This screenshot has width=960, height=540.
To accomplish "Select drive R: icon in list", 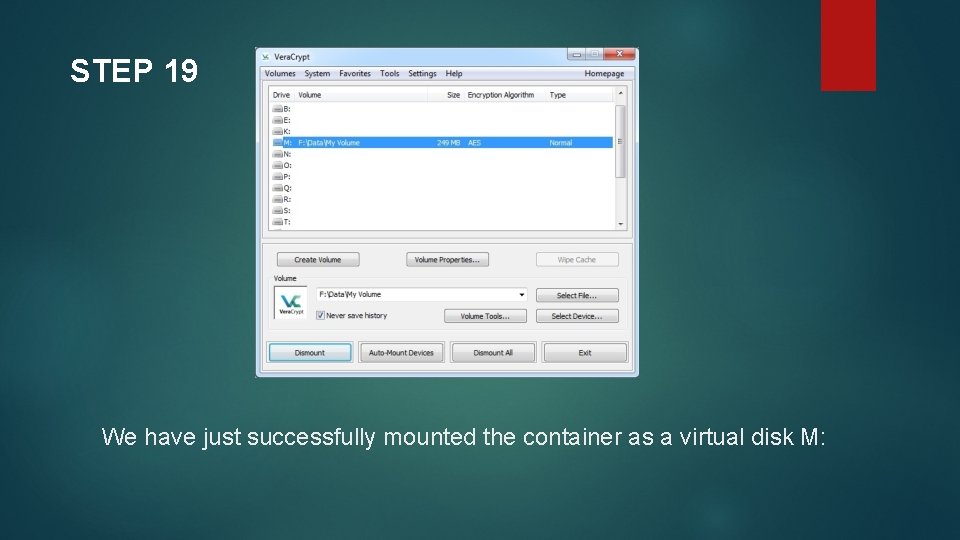I will tap(278, 200).
